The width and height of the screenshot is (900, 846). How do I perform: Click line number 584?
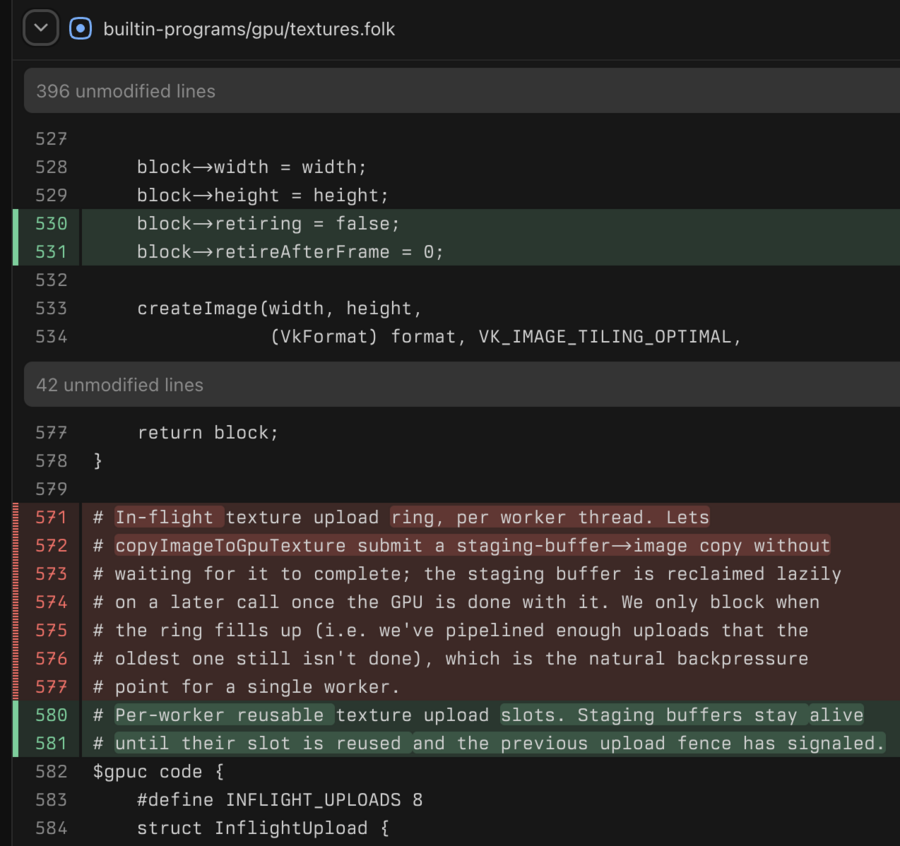(51, 828)
